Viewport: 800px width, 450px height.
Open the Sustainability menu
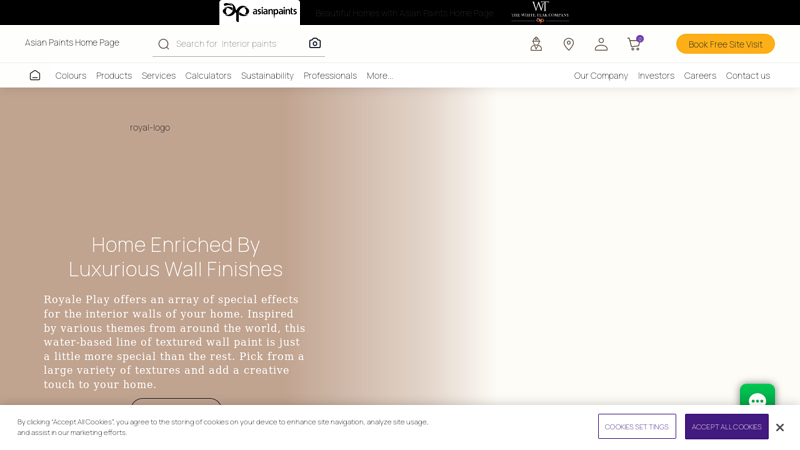(267, 76)
